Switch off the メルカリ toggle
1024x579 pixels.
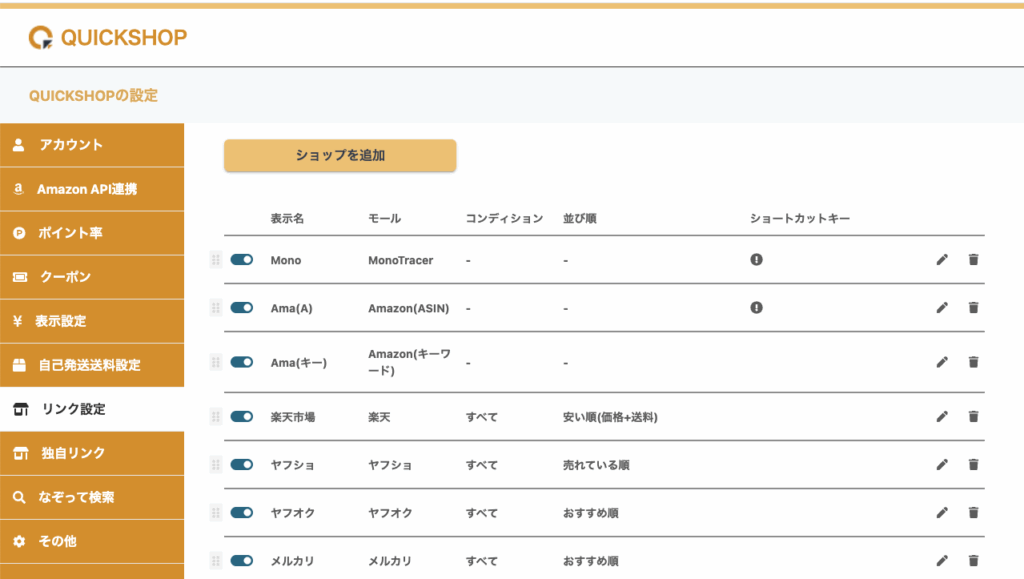(241, 561)
